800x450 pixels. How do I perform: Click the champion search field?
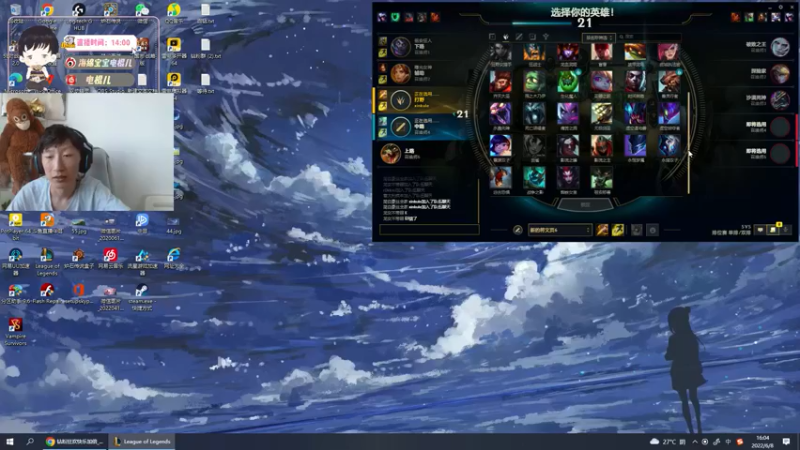[649, 37]
